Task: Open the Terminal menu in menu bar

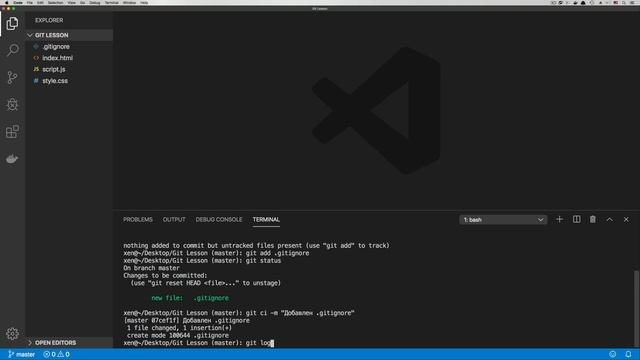Action: (x=111, y=2)
